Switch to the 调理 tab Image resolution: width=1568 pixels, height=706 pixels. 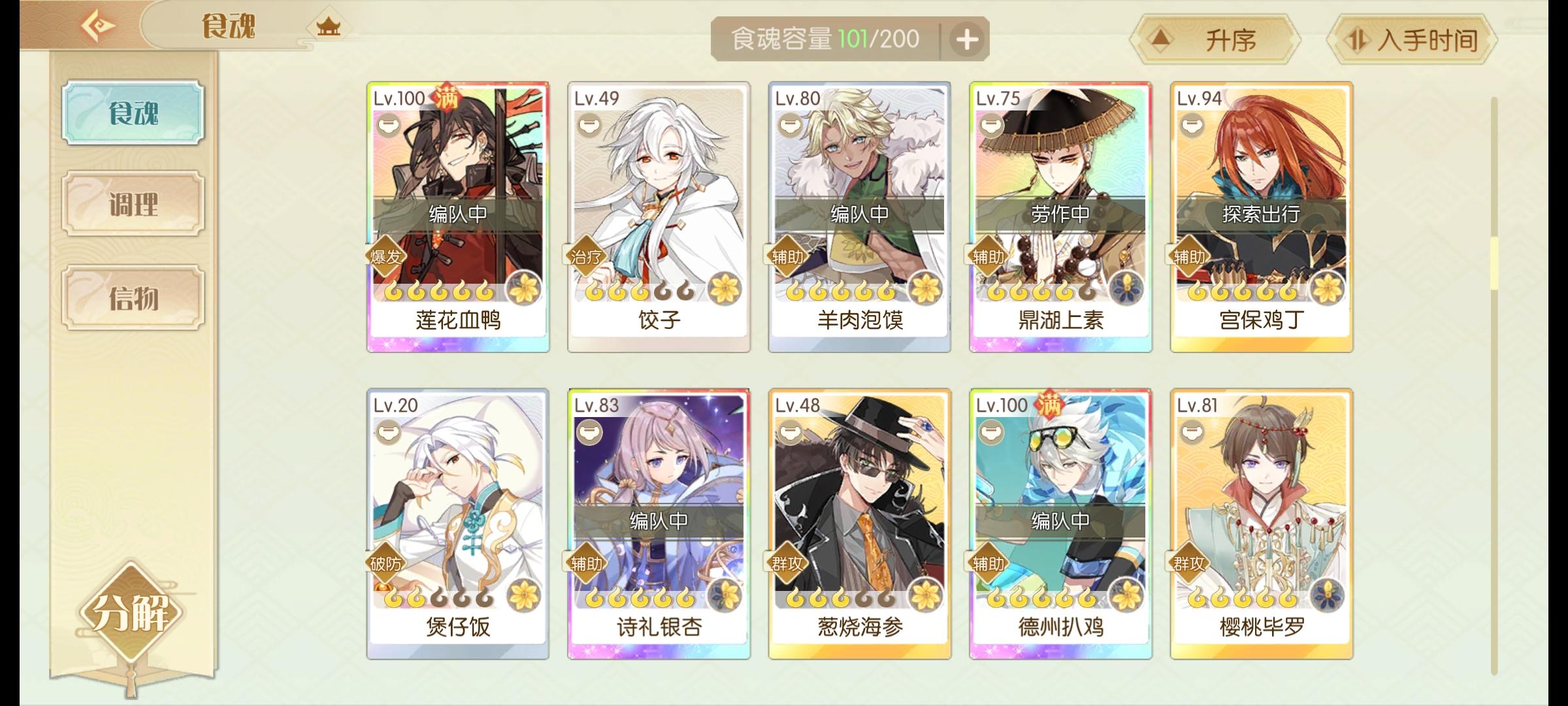tap(133, 205)
